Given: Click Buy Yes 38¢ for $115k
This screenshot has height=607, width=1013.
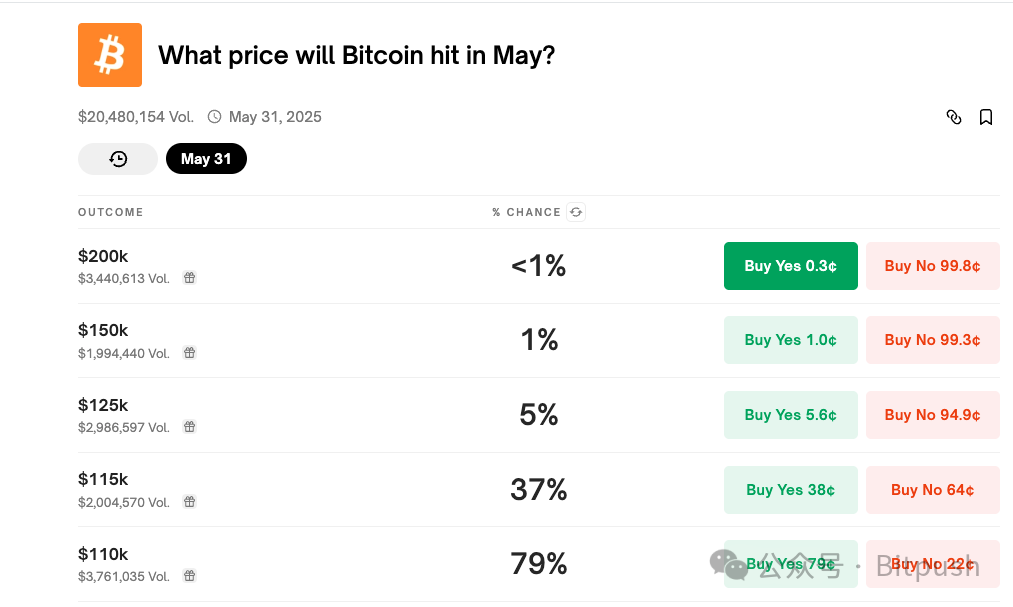Looking at the screenshot, I should coord(790,490).
